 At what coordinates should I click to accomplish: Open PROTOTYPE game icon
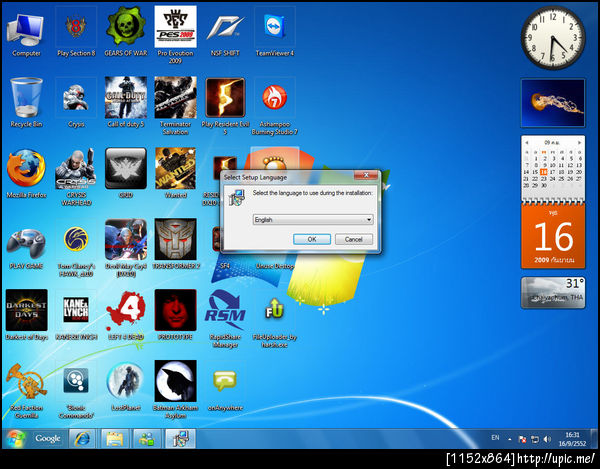pos(175,314)
